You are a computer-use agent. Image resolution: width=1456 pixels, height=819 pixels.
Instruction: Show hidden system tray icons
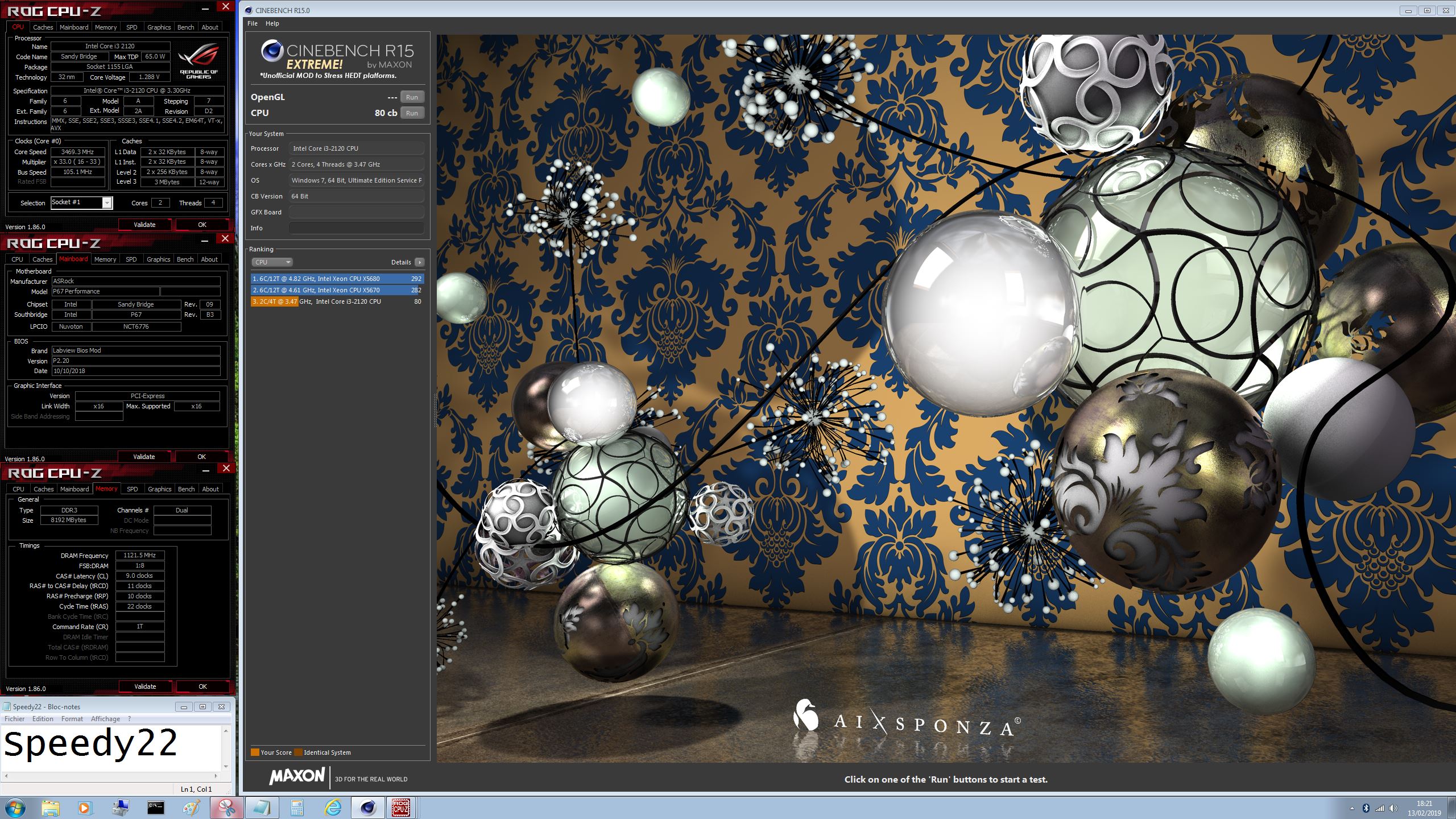[x=1352, y=808]
